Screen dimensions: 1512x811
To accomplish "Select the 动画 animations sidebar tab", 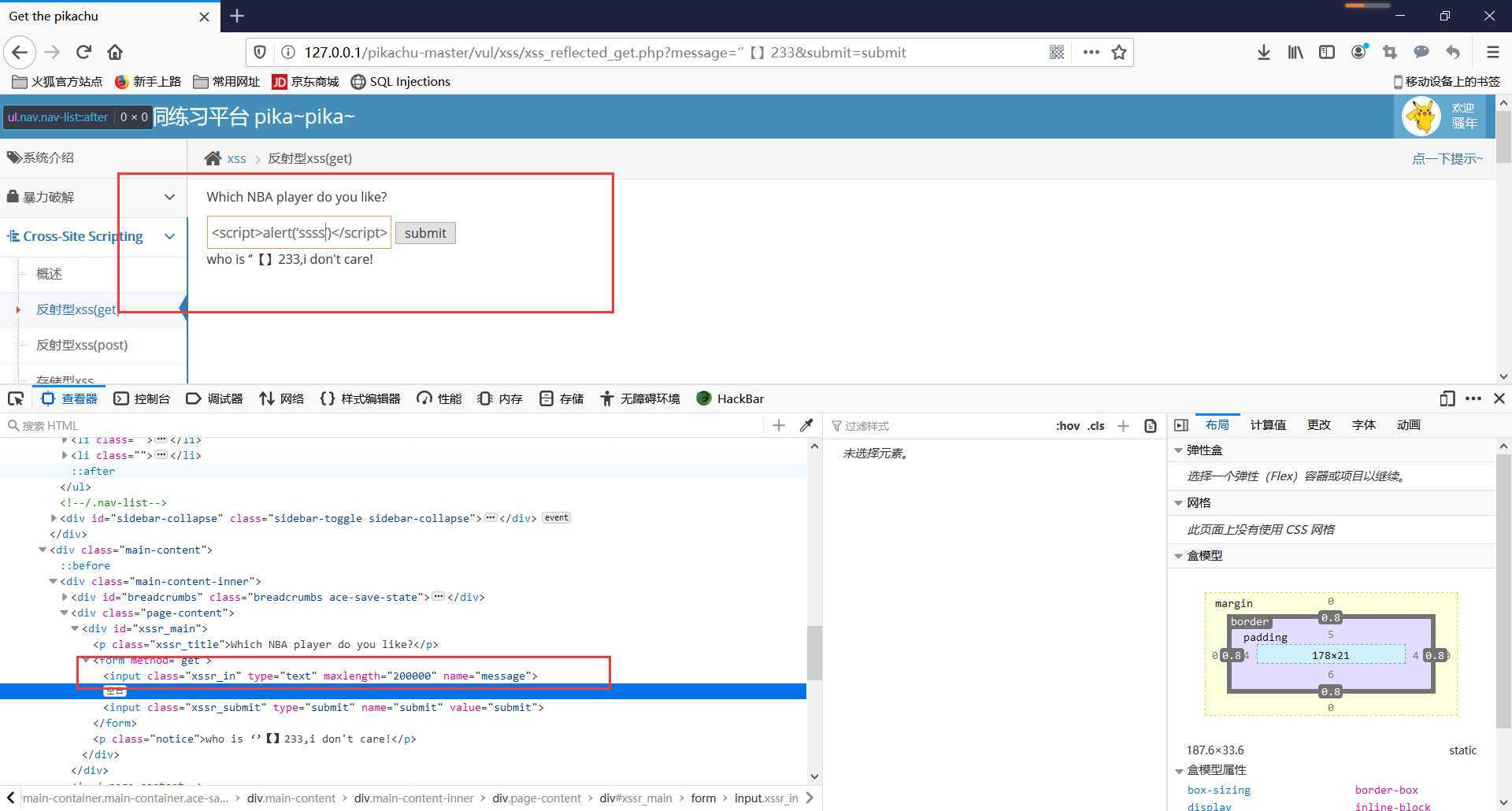I will [x=1408, y=425].
